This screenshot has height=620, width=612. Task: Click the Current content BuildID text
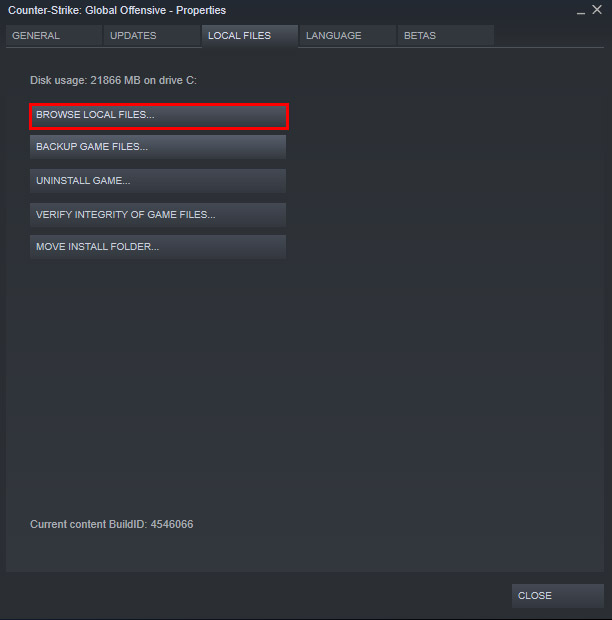[112, 524]
